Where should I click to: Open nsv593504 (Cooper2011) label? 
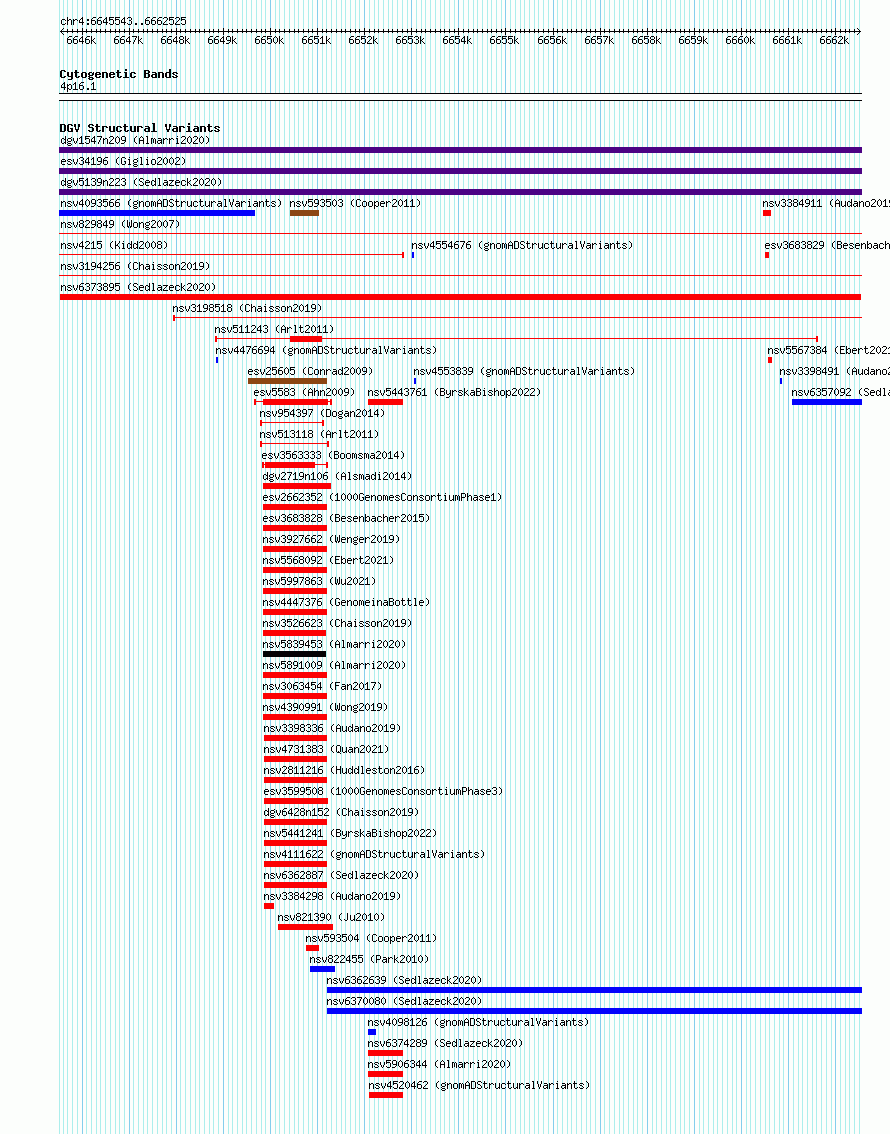[x=372, y=937]
